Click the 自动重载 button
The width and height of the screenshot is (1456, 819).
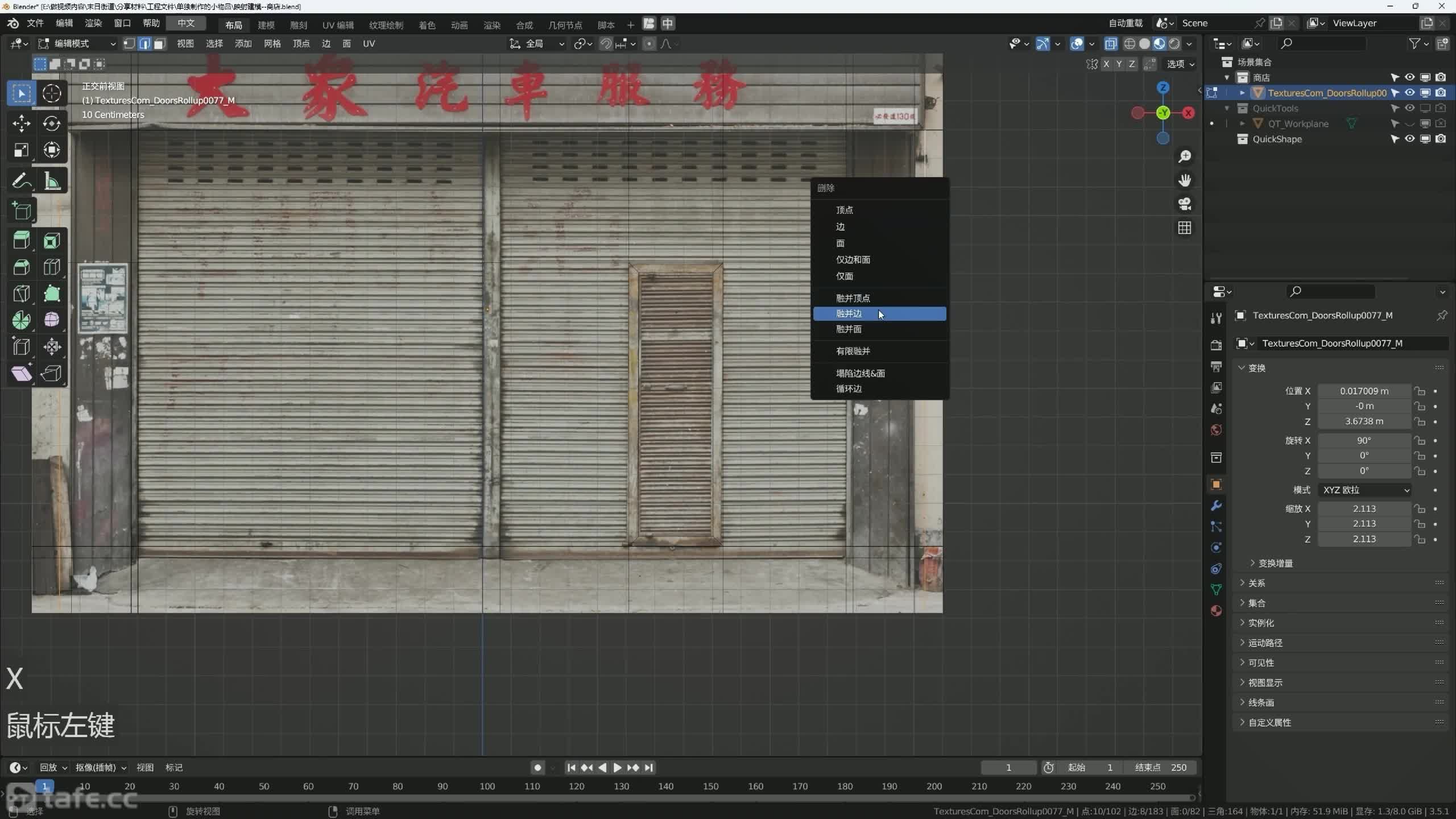coord(1125,23)
